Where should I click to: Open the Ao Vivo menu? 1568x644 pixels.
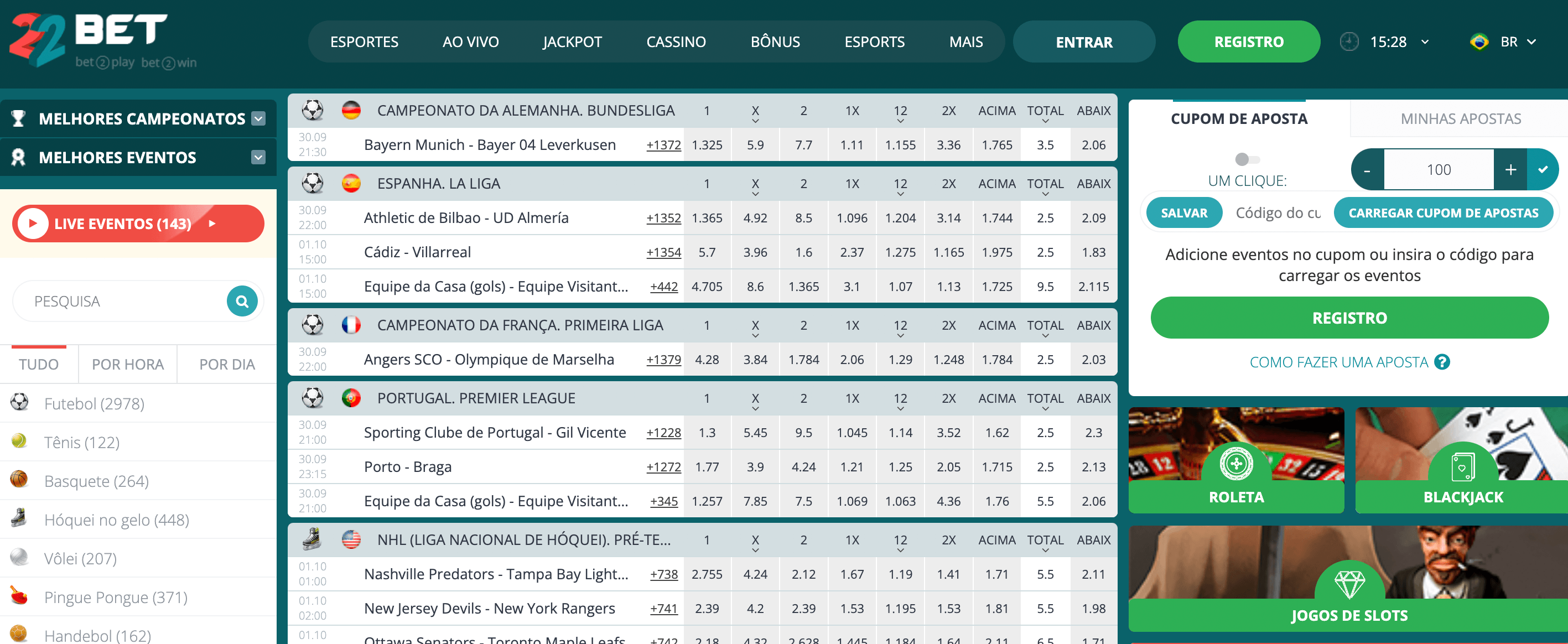(470, 42)
